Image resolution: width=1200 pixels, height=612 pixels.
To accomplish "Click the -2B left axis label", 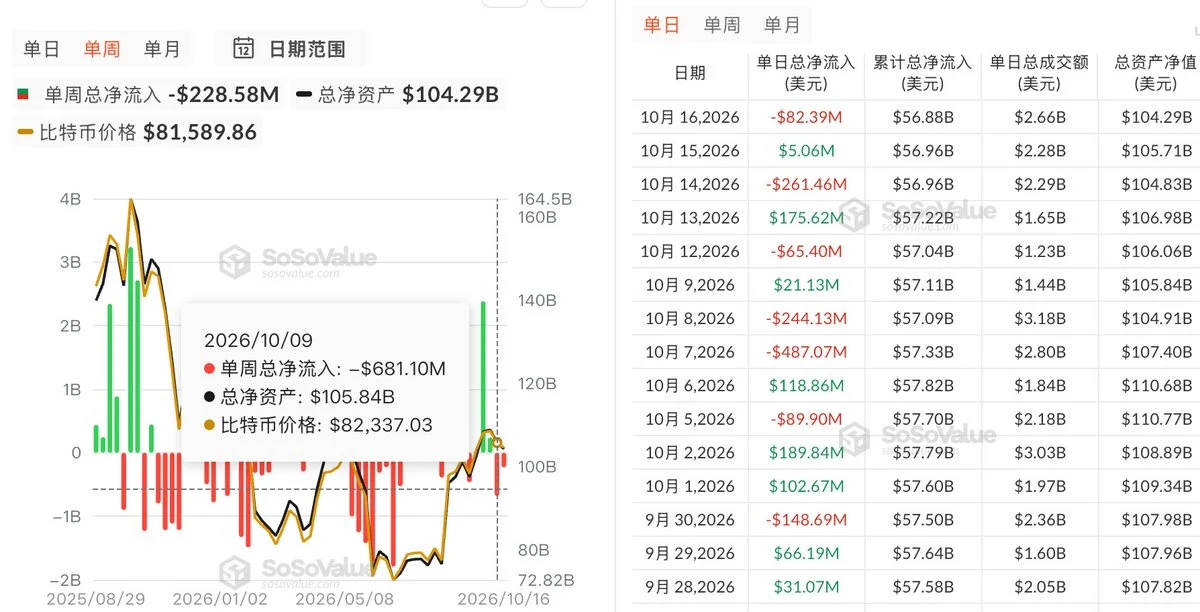I will (66, 580).
